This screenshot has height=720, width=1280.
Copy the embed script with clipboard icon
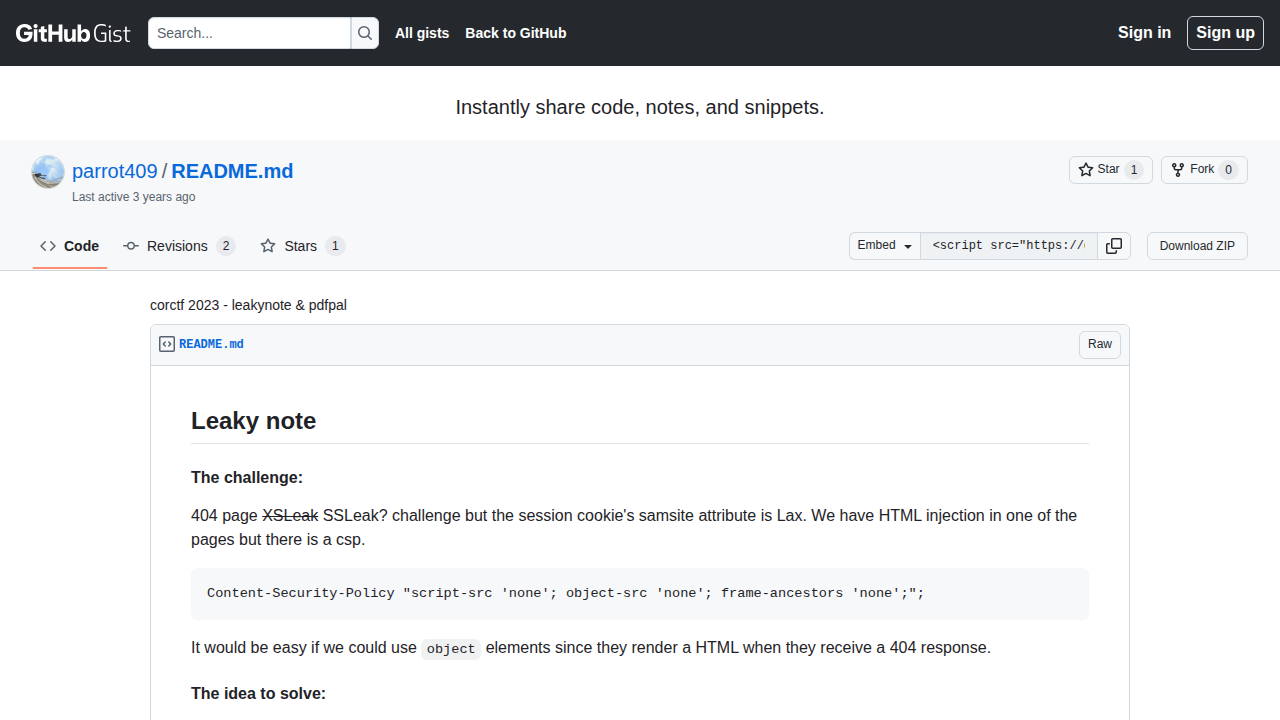[x=1114, y=246]
